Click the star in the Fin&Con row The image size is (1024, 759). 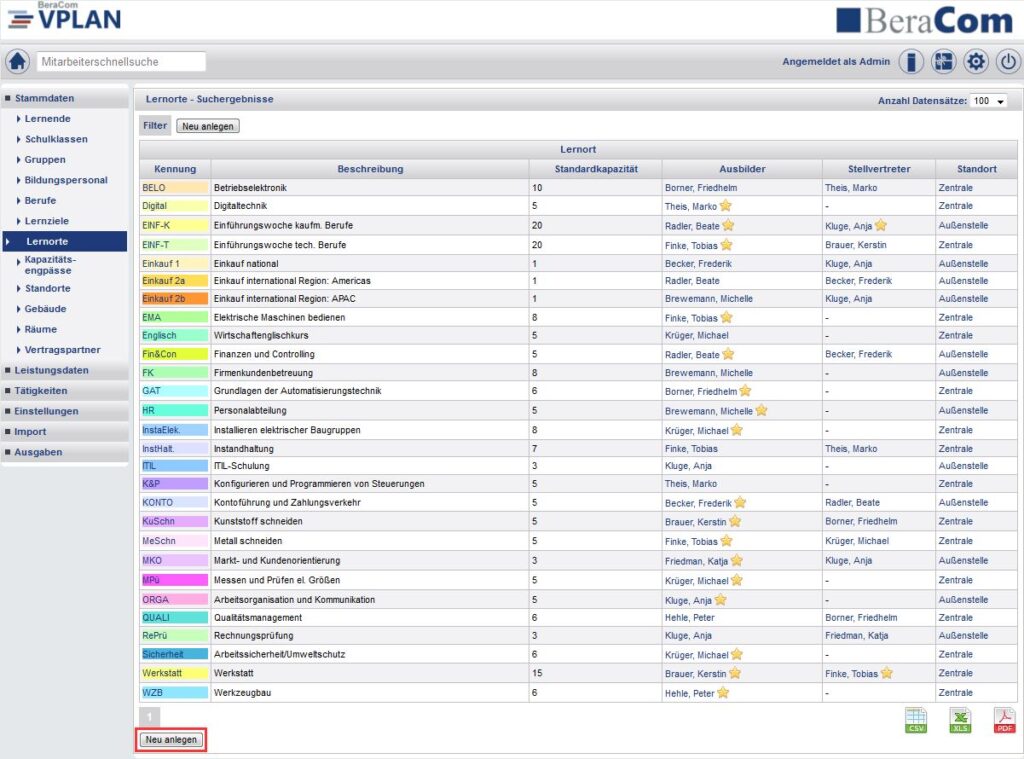[728, 354]
